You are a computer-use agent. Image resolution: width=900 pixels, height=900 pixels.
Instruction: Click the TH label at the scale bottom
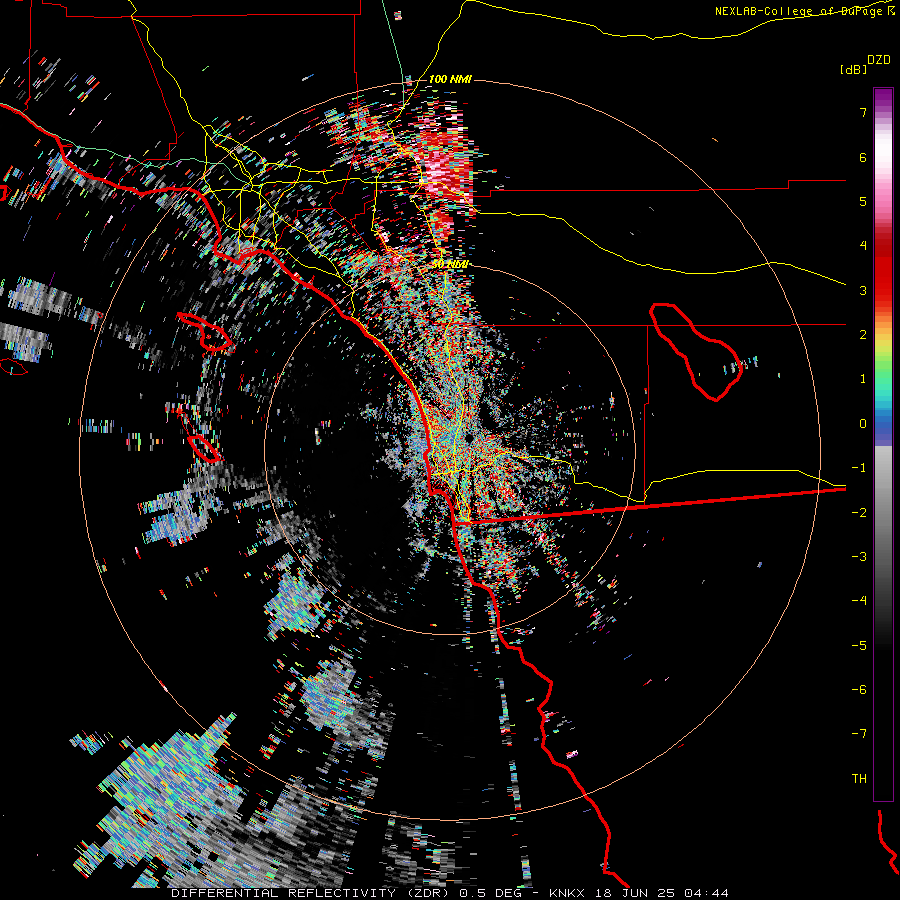859,779
